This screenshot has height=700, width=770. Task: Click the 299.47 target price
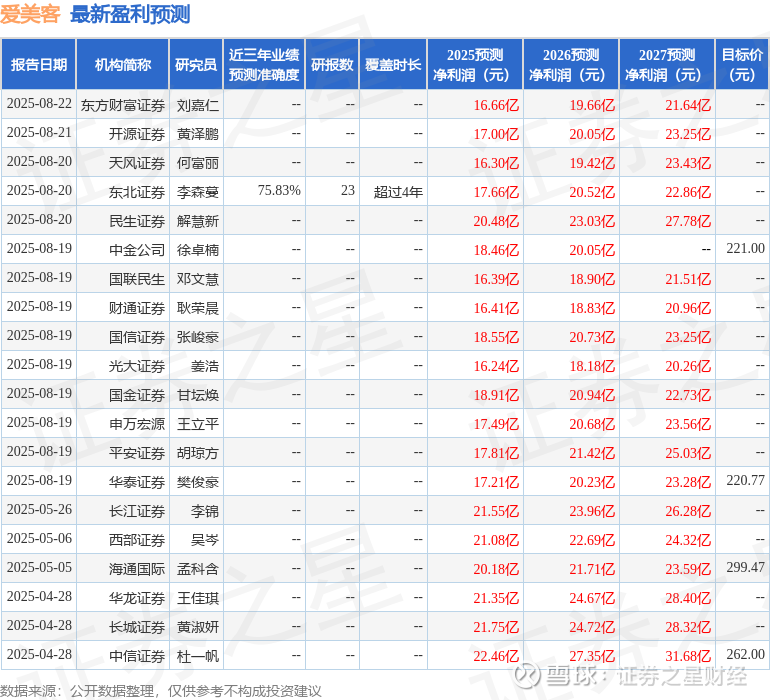pos(745,567)
